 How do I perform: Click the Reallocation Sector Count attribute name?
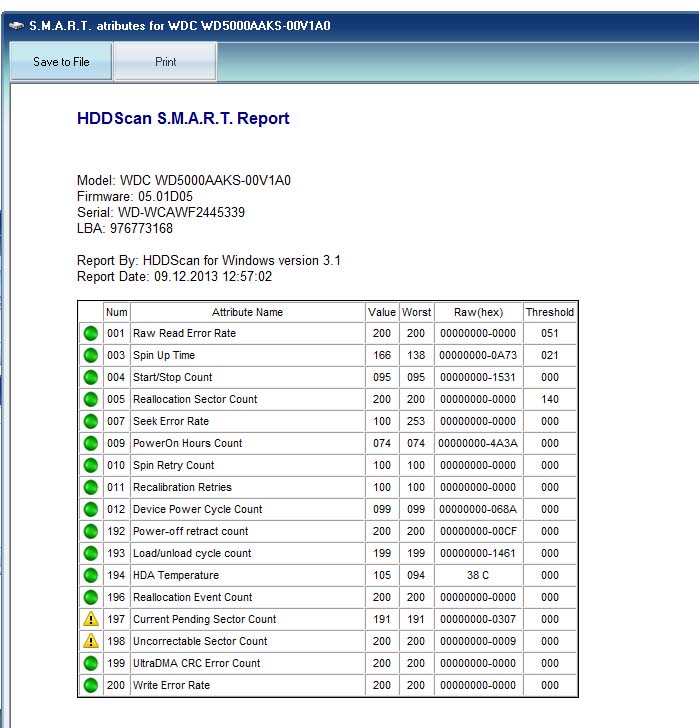tap(195, 399)
